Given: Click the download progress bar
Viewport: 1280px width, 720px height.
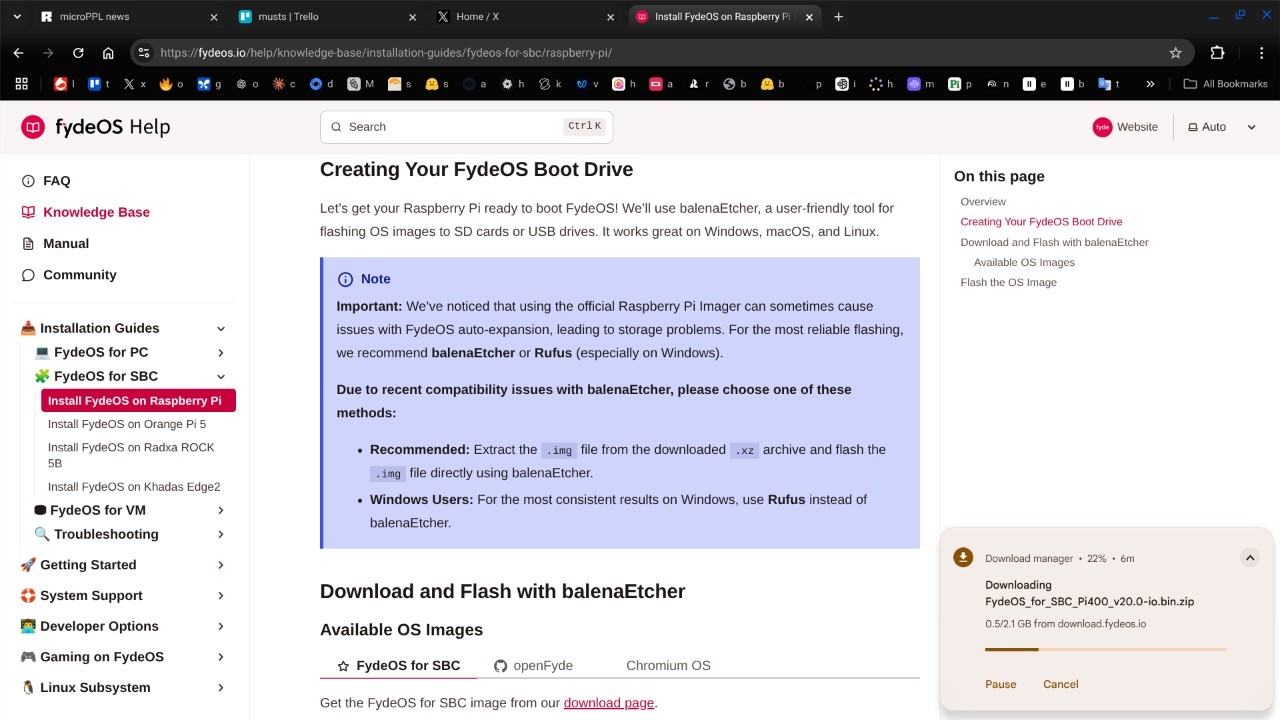Looking at the screenshot, I should pos(1105,650).
